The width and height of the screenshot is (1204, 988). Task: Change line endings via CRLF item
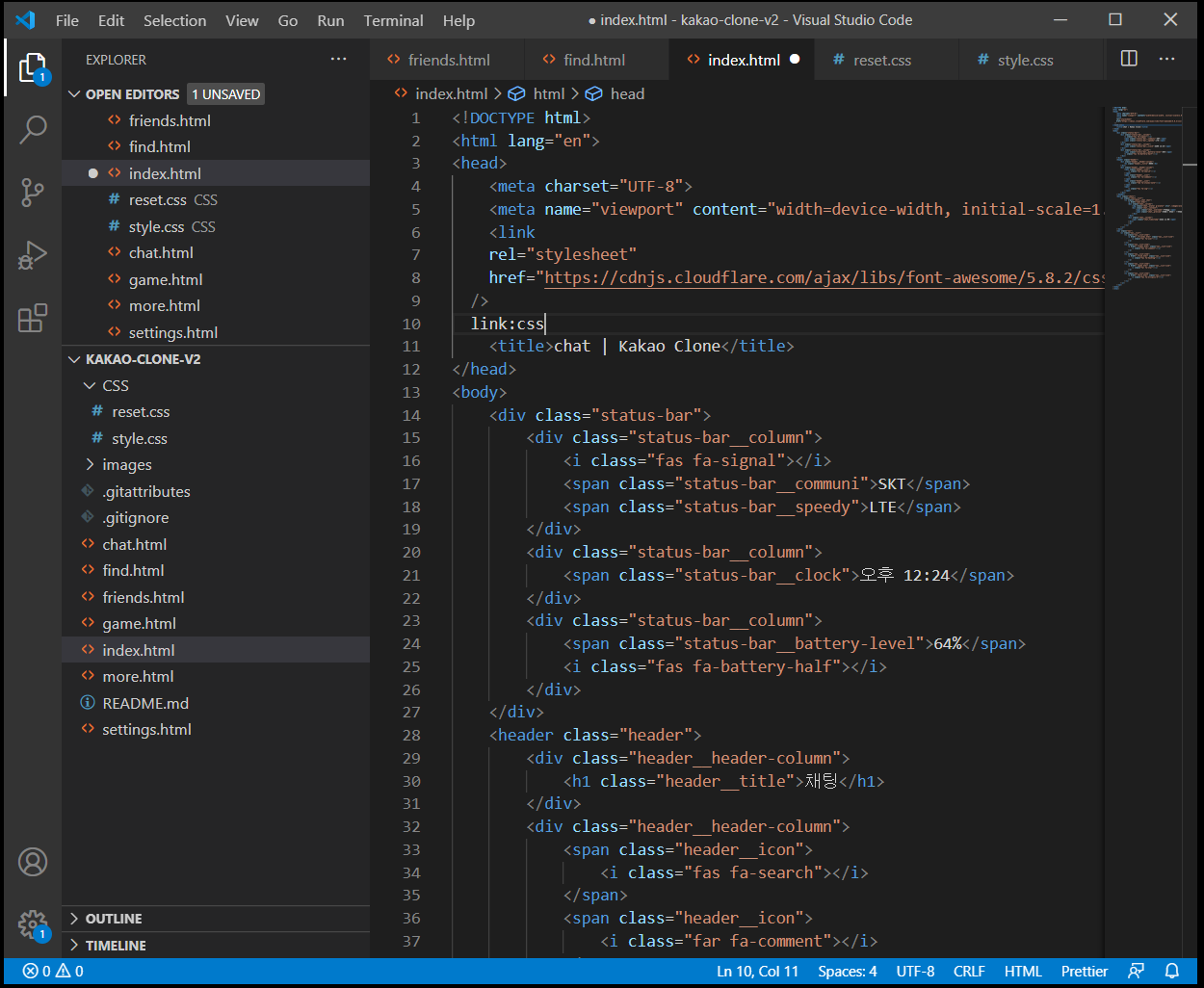click(x=969, y=971)
